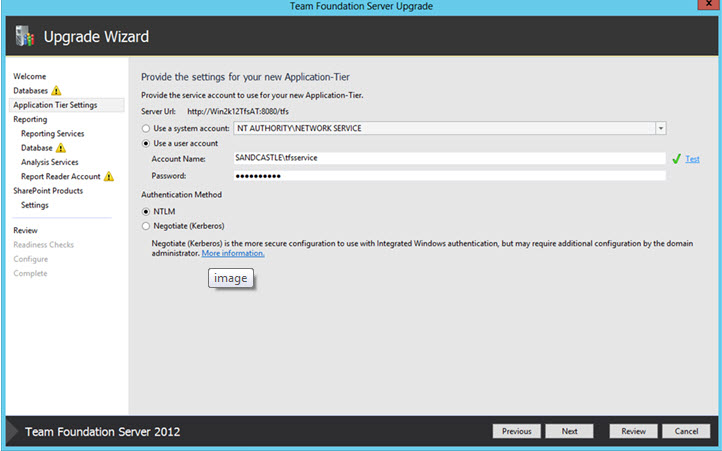Viewport: 722px width, 451px height.
Task: Open the Database step under Reporting
Action: point(36,148)
